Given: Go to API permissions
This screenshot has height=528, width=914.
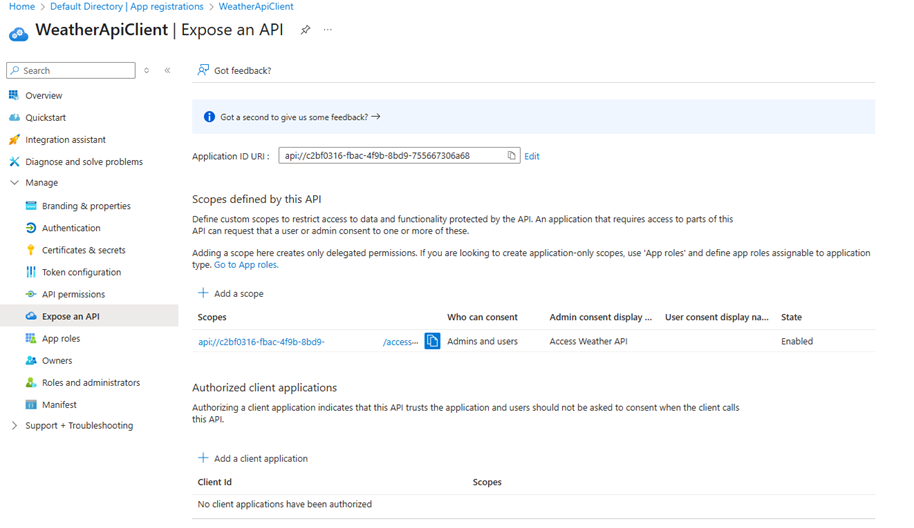Looking at the screenshot, I should click(x=73, y=294).
